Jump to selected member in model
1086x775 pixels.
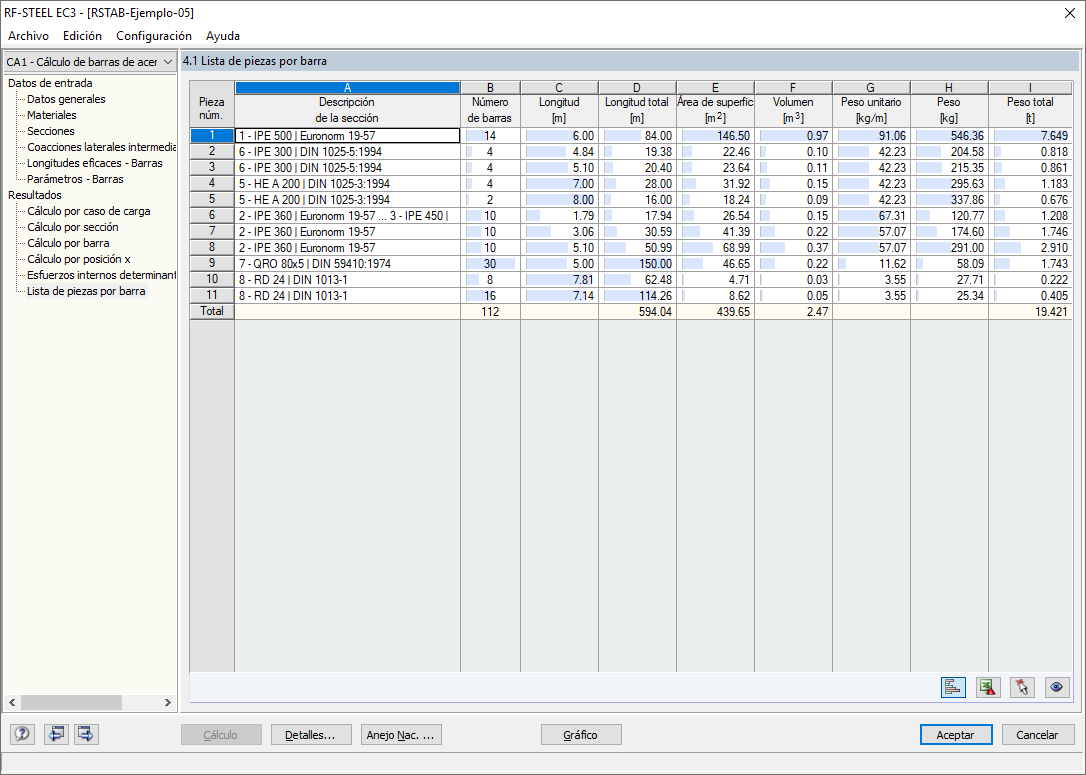[x=1022, y=687]
